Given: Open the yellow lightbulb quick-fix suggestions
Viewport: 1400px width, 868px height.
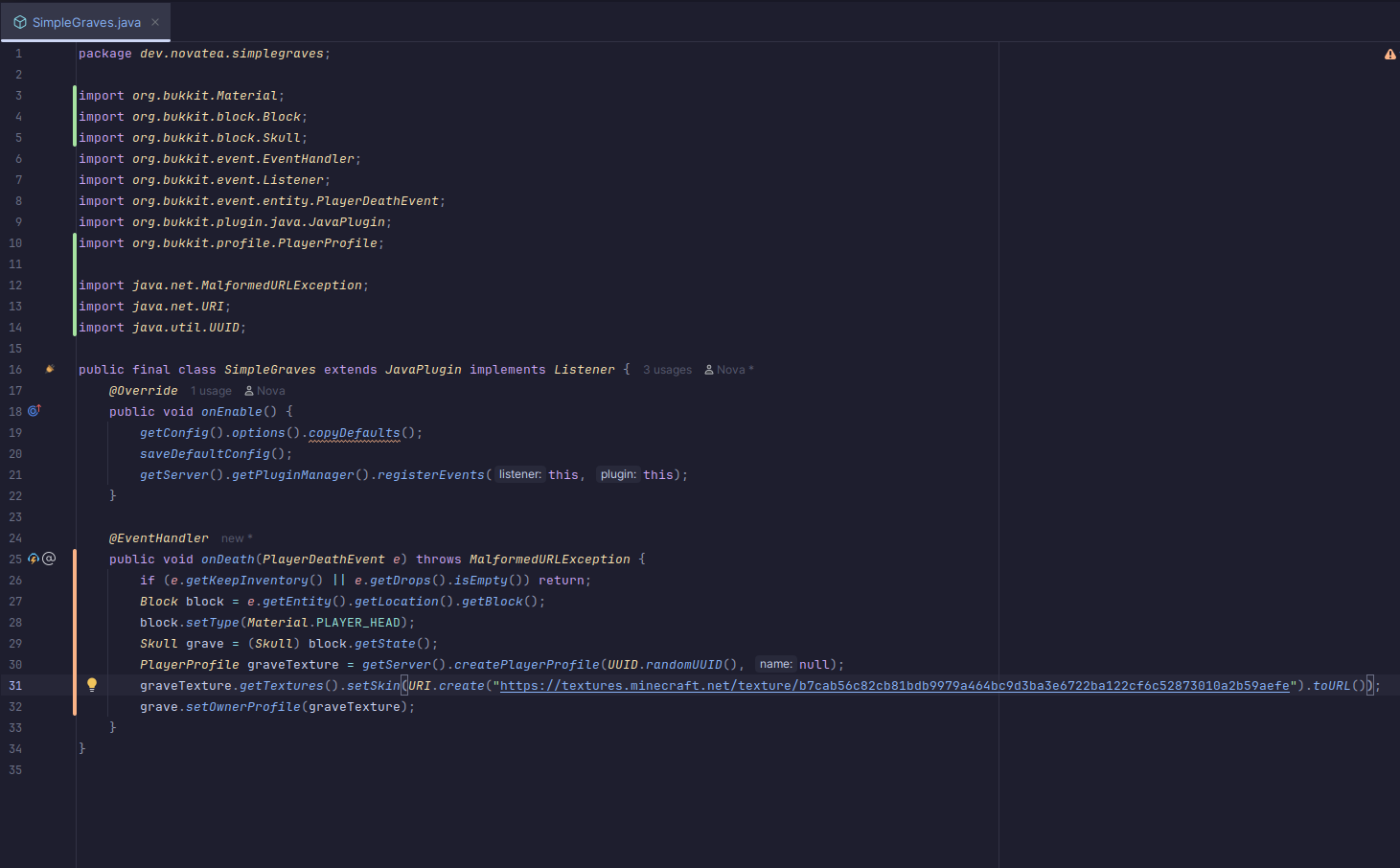Looking at the screenshot, I should (92, 685).
